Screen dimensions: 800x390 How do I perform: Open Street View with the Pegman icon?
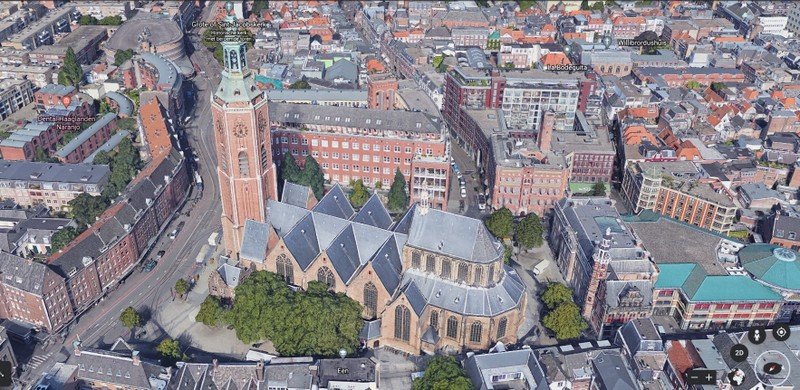[x=757, y=335]
